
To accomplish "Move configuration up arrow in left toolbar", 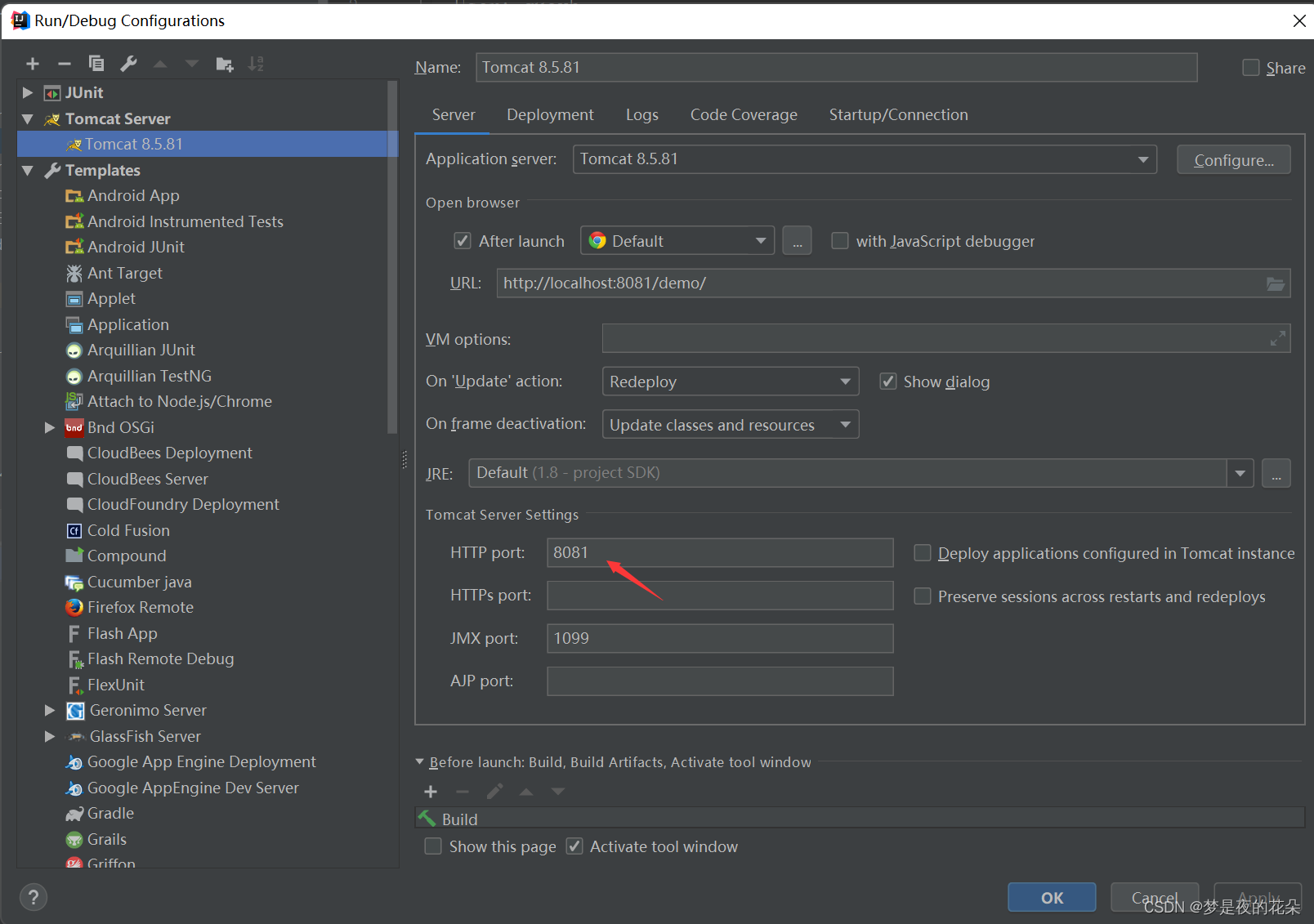I will pos(160,64).
